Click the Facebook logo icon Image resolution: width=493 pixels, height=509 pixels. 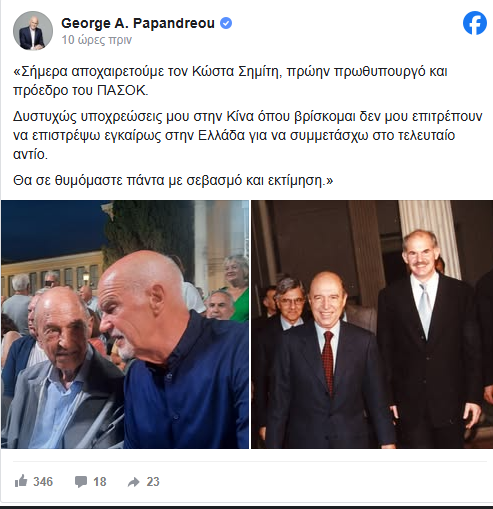pos(475,23)
